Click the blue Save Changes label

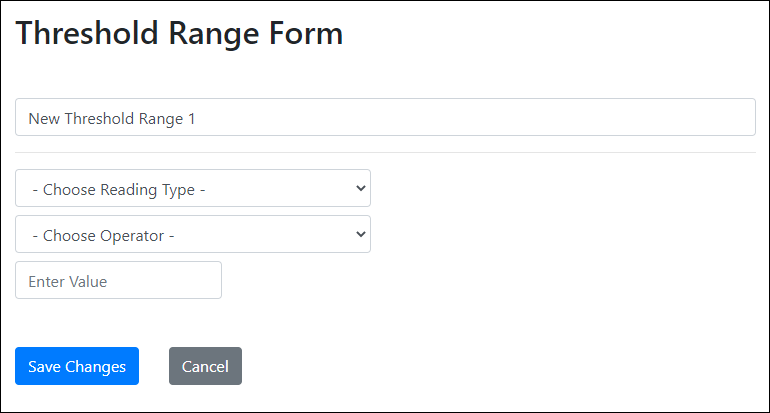(77, 367)
